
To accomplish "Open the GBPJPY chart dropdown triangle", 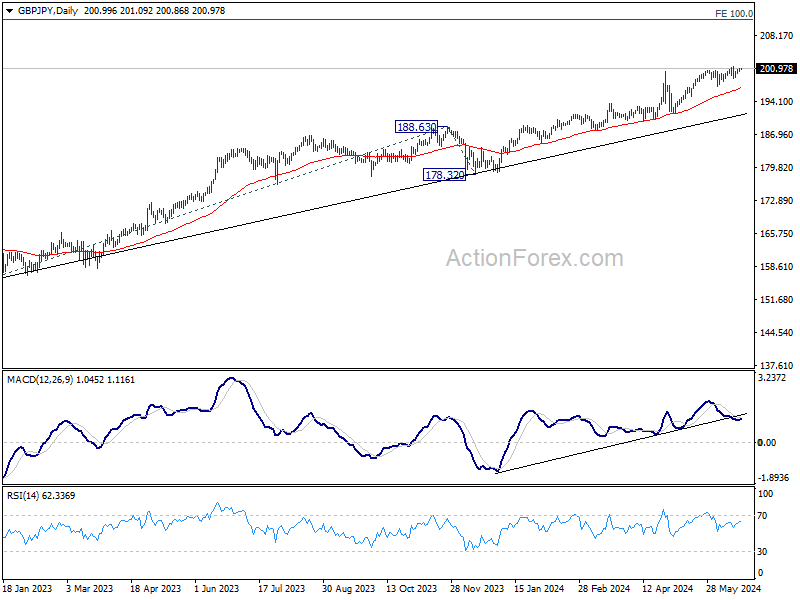I will pos(10,11).
